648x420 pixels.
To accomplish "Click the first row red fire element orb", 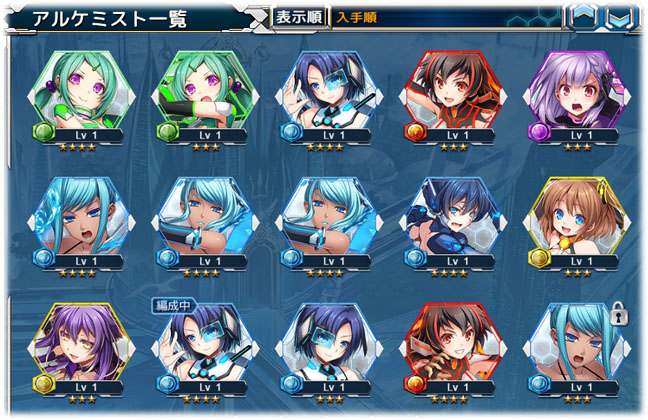I will [x=415, y=133].
